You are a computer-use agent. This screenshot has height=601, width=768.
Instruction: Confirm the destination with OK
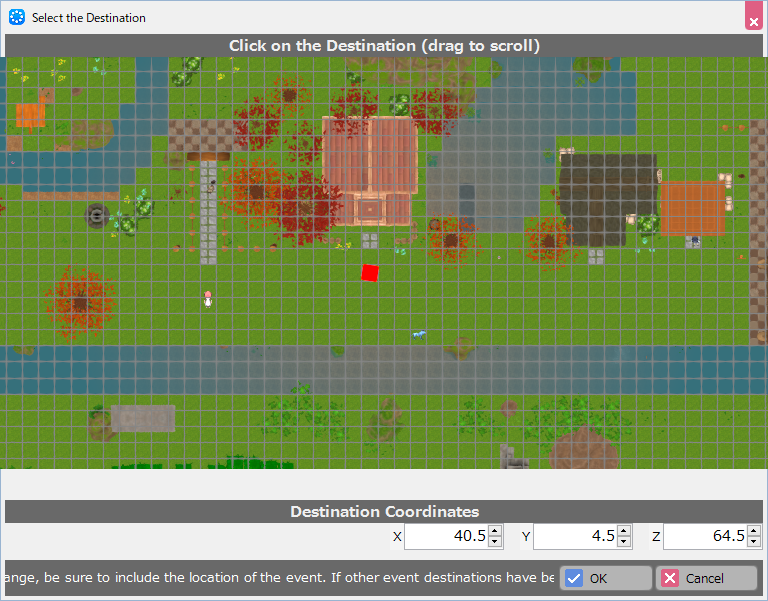605,578
